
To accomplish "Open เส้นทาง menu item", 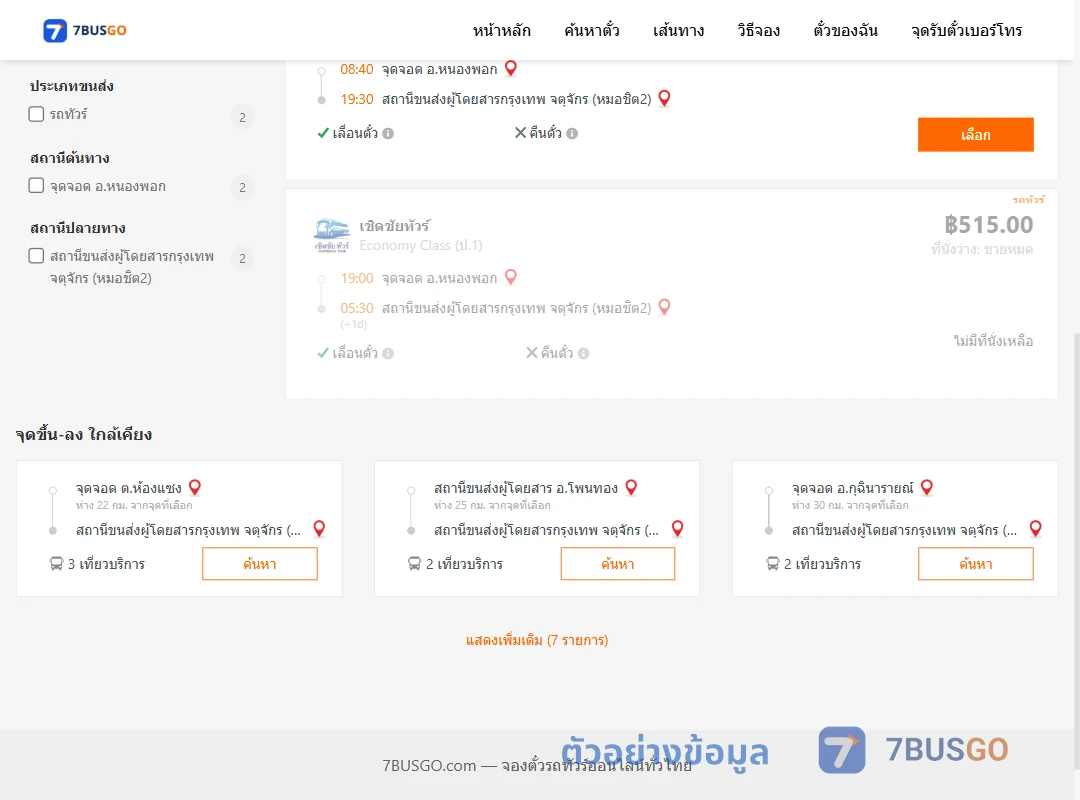I will 678,30.
